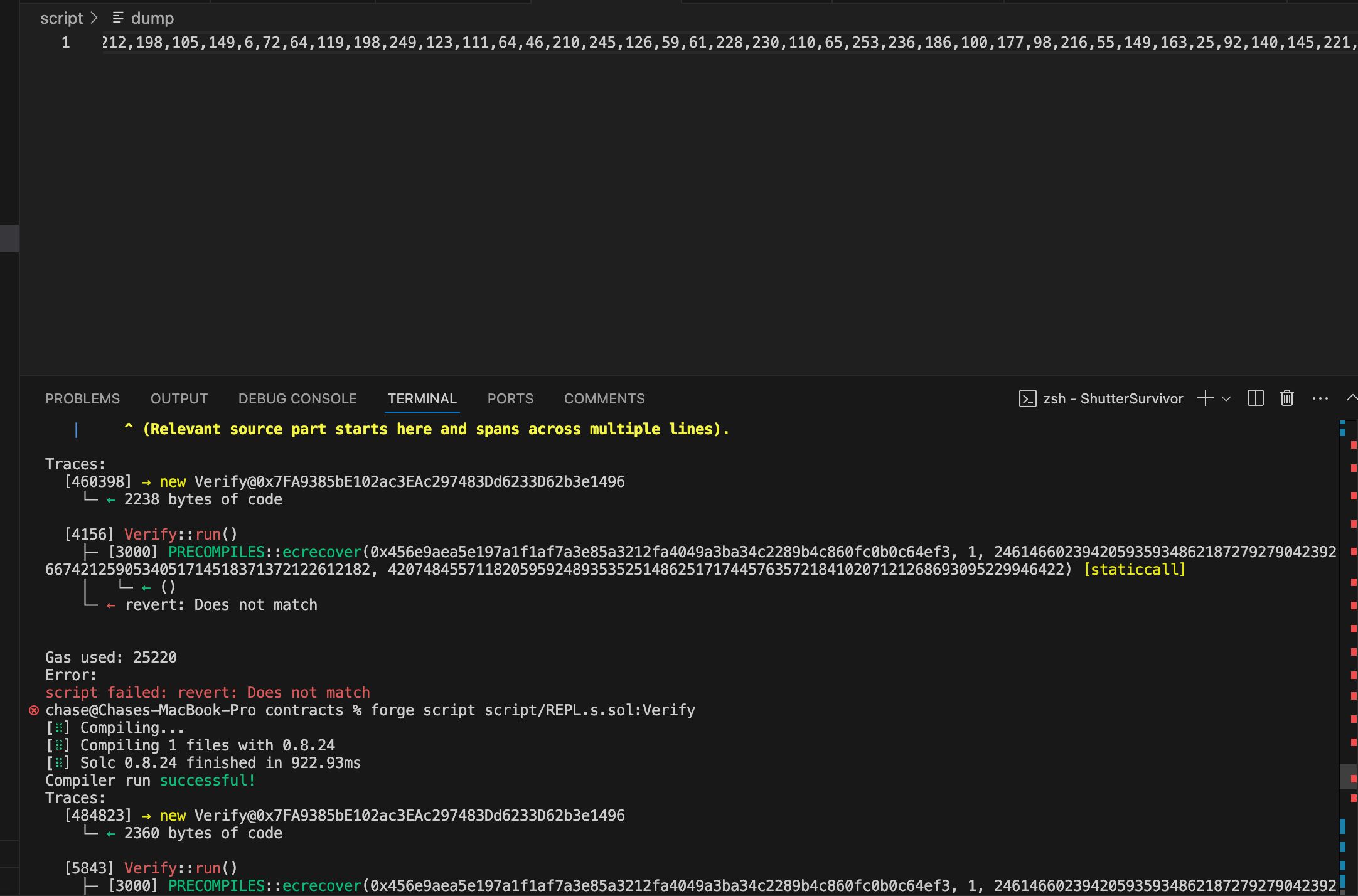The height and width of the screenshot is (896, 1358).
Task: Click the file icon next to dump
Action: coord(118,18)
